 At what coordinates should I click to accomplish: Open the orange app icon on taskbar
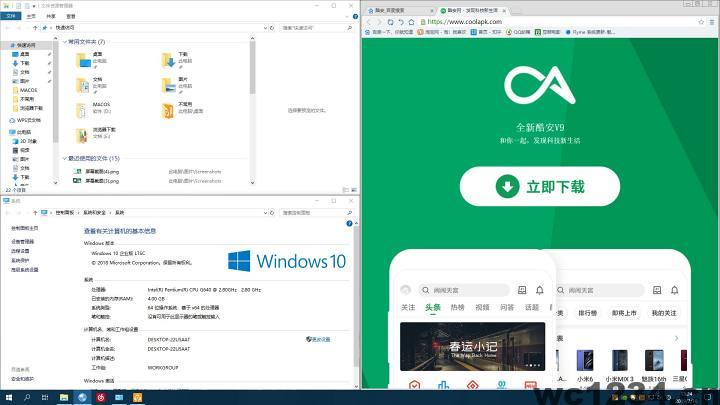click(x=137, y=398)
